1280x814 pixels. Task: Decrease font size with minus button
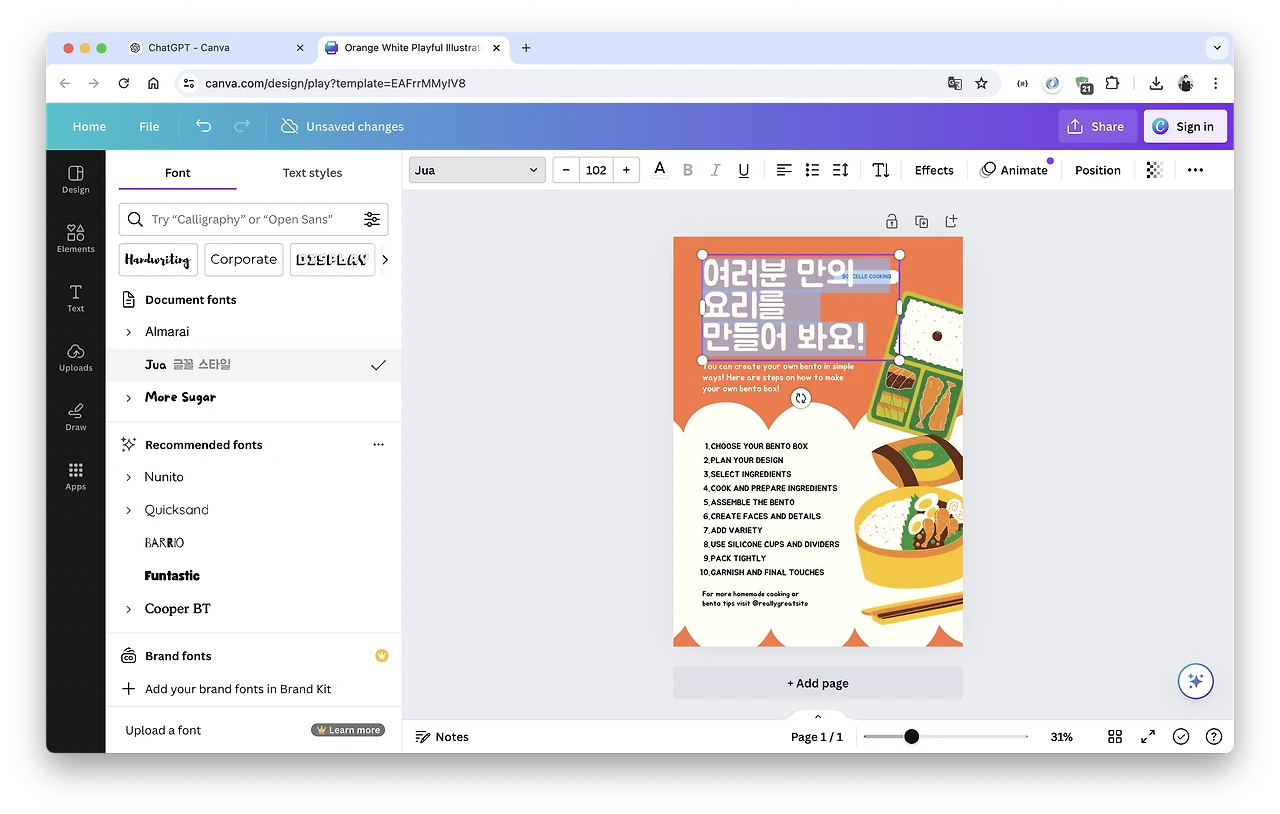[566, 170]
